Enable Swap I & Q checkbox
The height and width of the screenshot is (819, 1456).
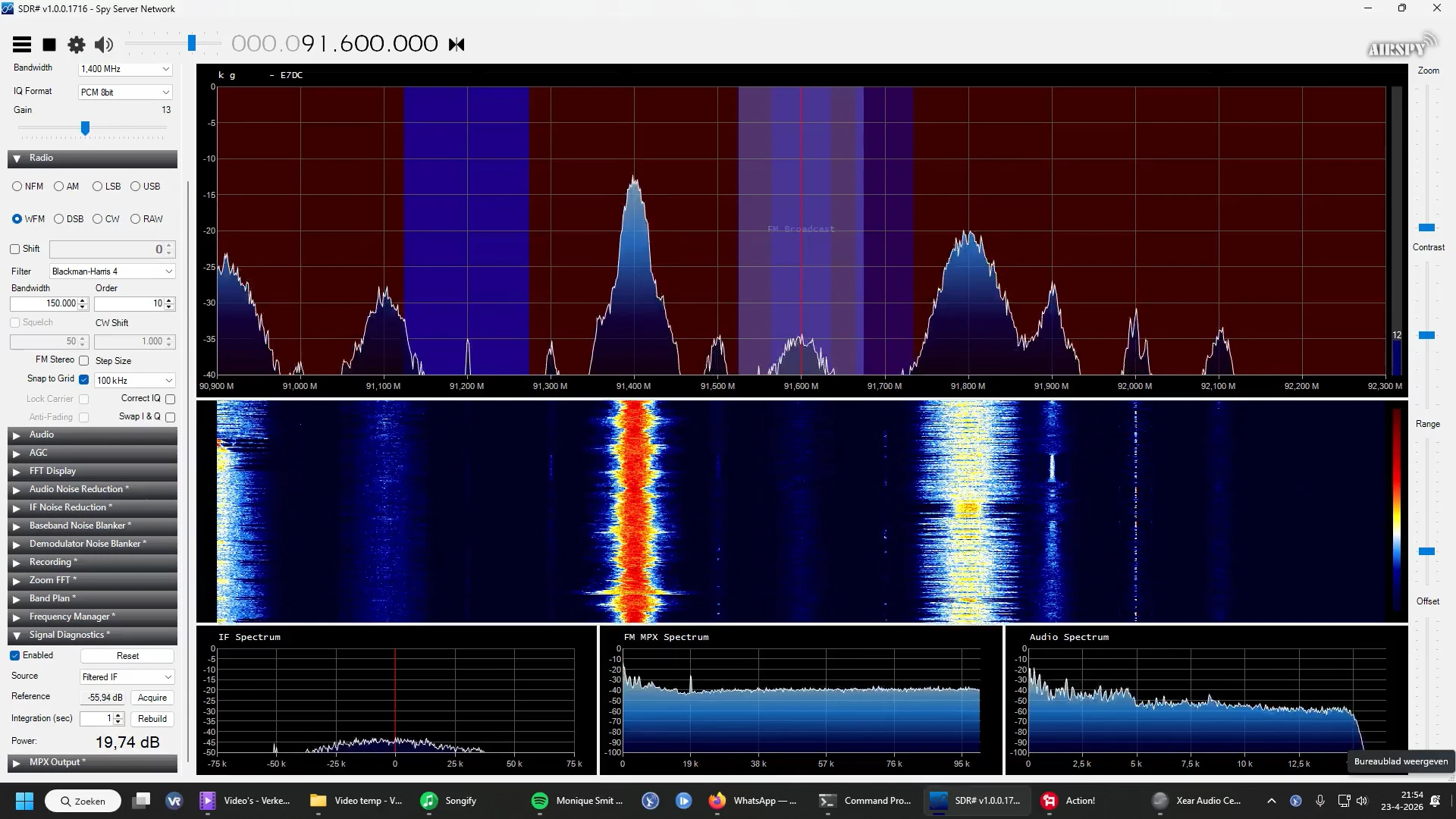click(x=171, y=417)
